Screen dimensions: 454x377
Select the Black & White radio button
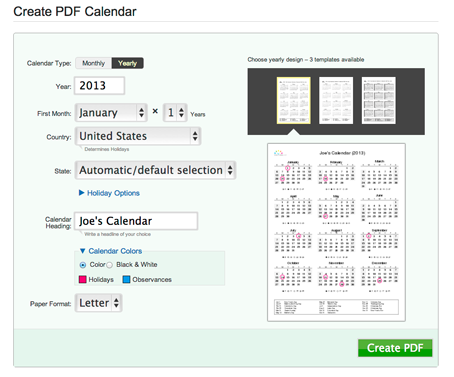coord(109,265)
